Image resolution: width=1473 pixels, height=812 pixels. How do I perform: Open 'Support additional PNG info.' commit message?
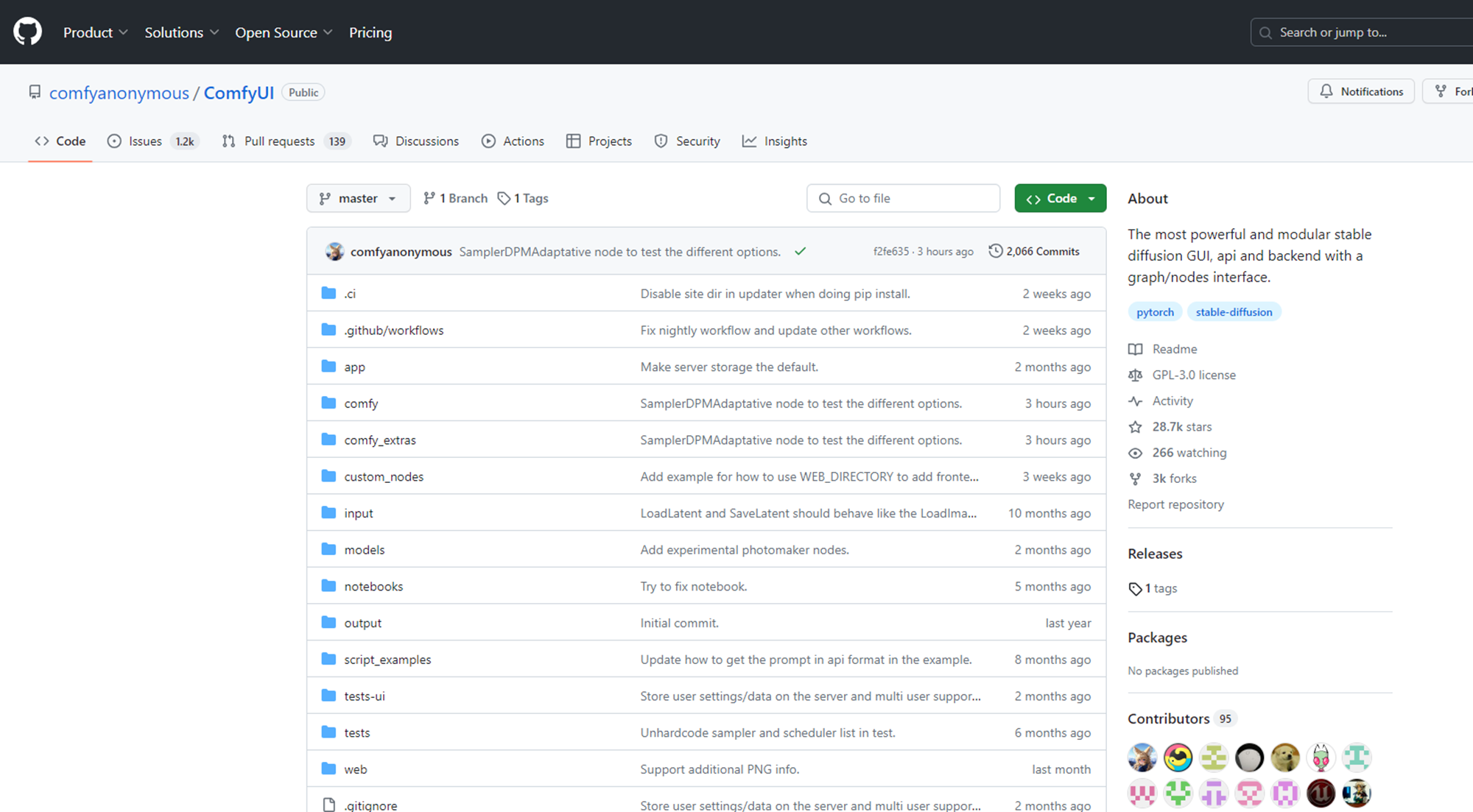[x=720, y=769]
